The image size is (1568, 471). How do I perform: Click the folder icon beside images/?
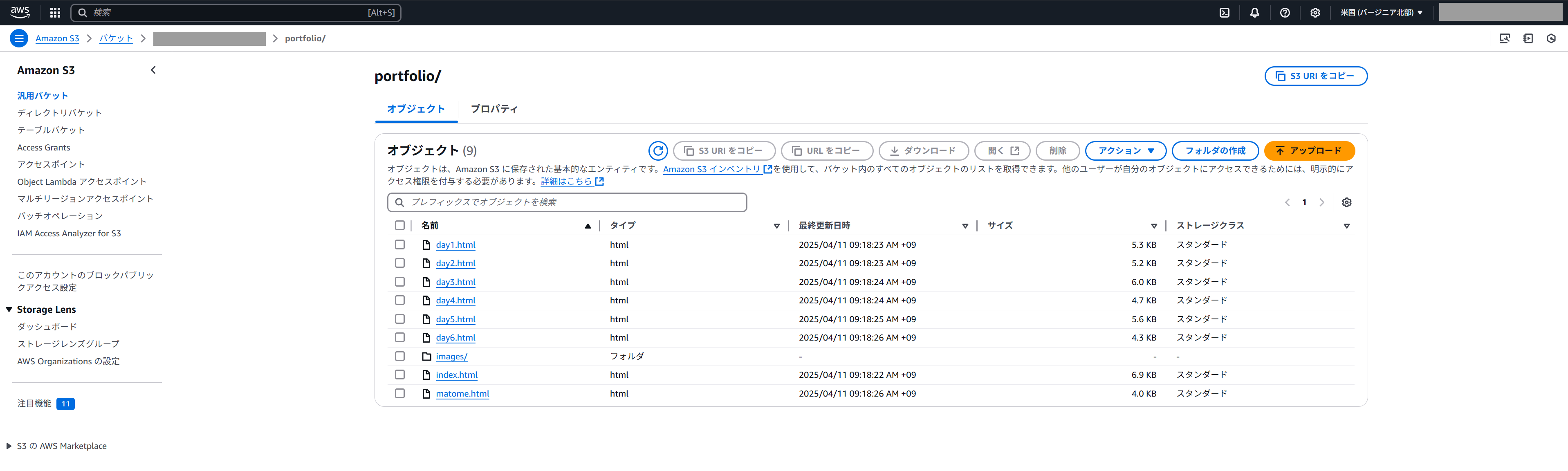pyautogui.click(x=426, y=357)
